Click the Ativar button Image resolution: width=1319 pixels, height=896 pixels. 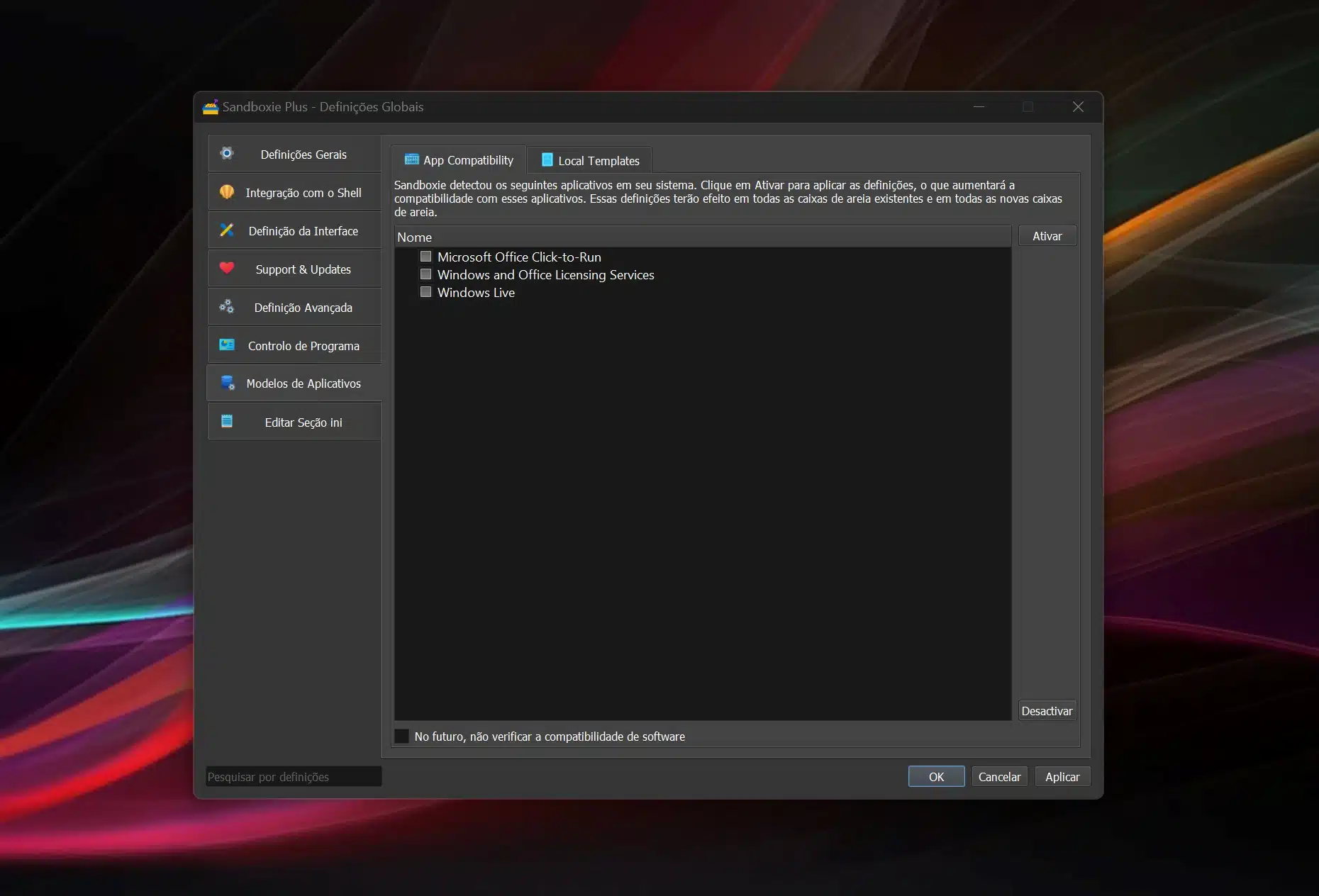point(1047,236)
